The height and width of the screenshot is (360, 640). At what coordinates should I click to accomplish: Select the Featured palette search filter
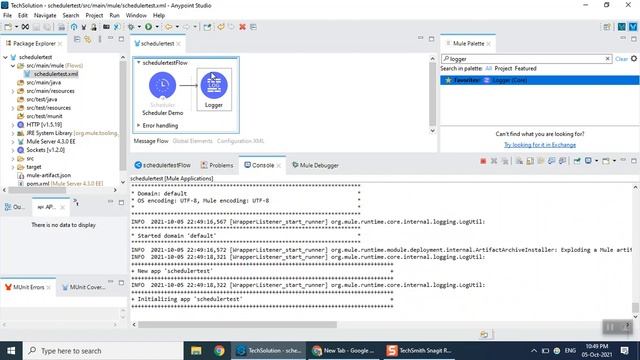[x=526, y=69]
